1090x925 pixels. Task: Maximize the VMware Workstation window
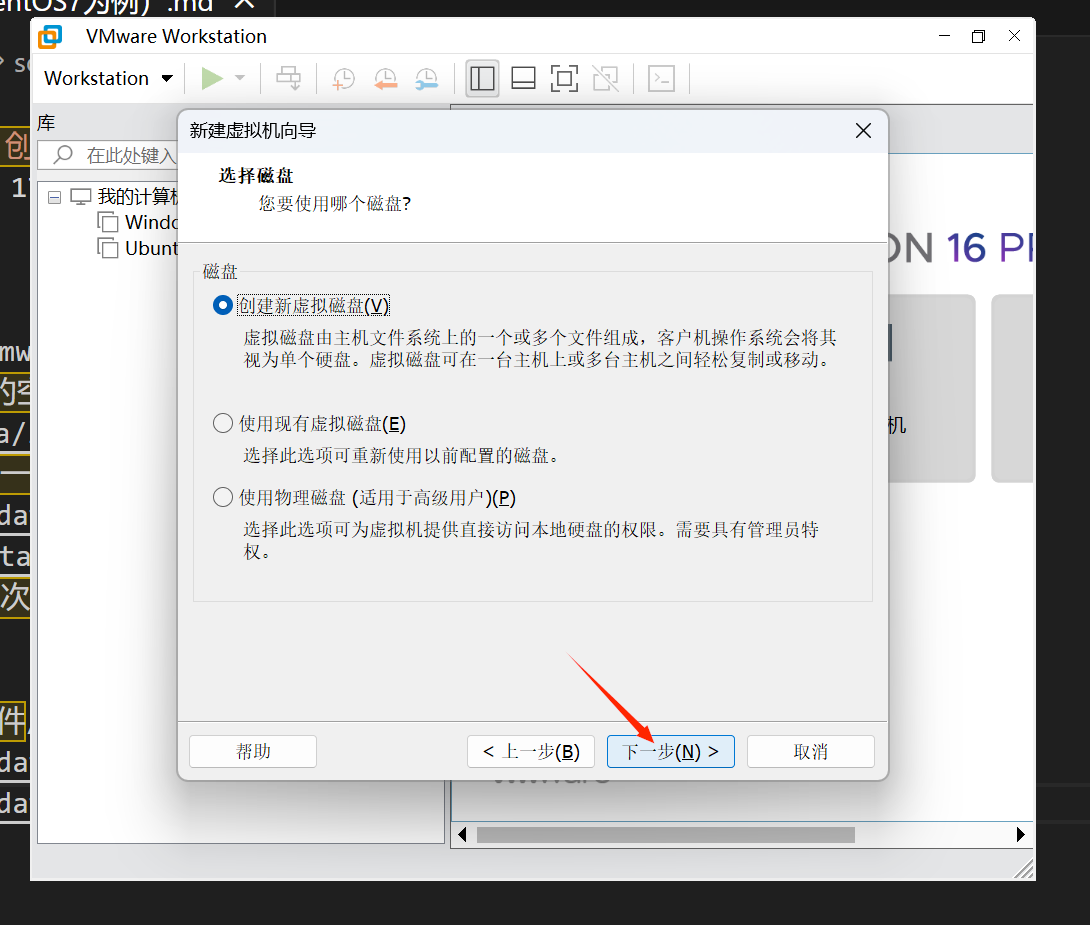[x=979, y=35]
